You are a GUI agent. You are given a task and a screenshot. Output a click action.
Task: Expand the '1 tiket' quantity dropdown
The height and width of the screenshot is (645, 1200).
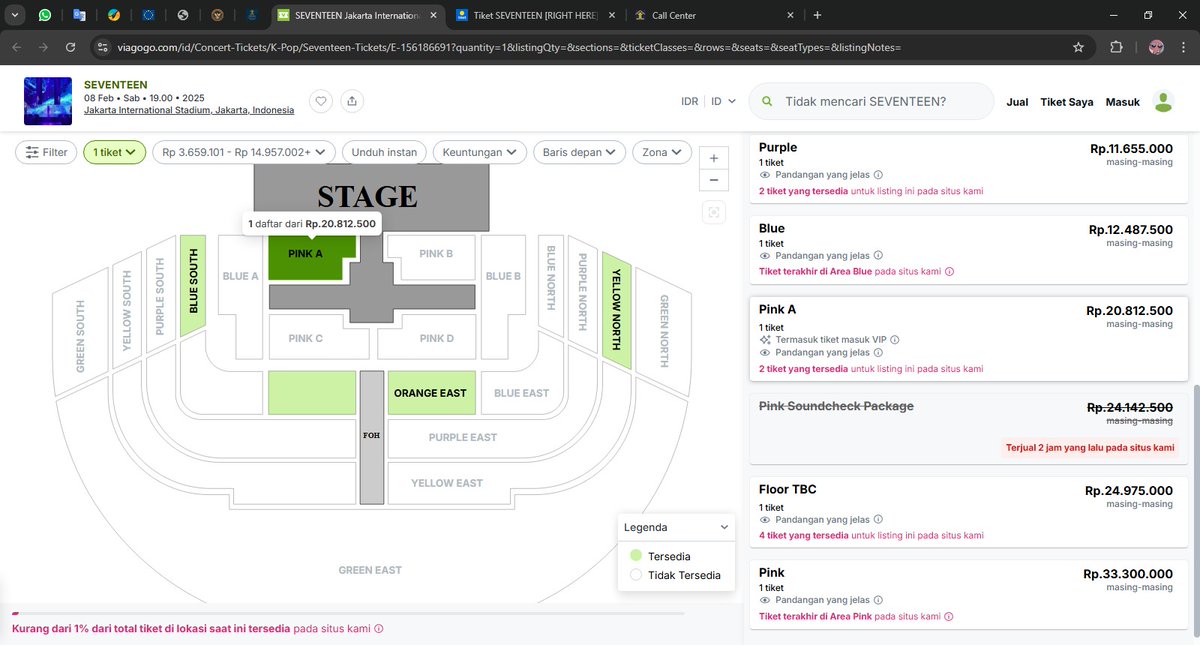115,152
